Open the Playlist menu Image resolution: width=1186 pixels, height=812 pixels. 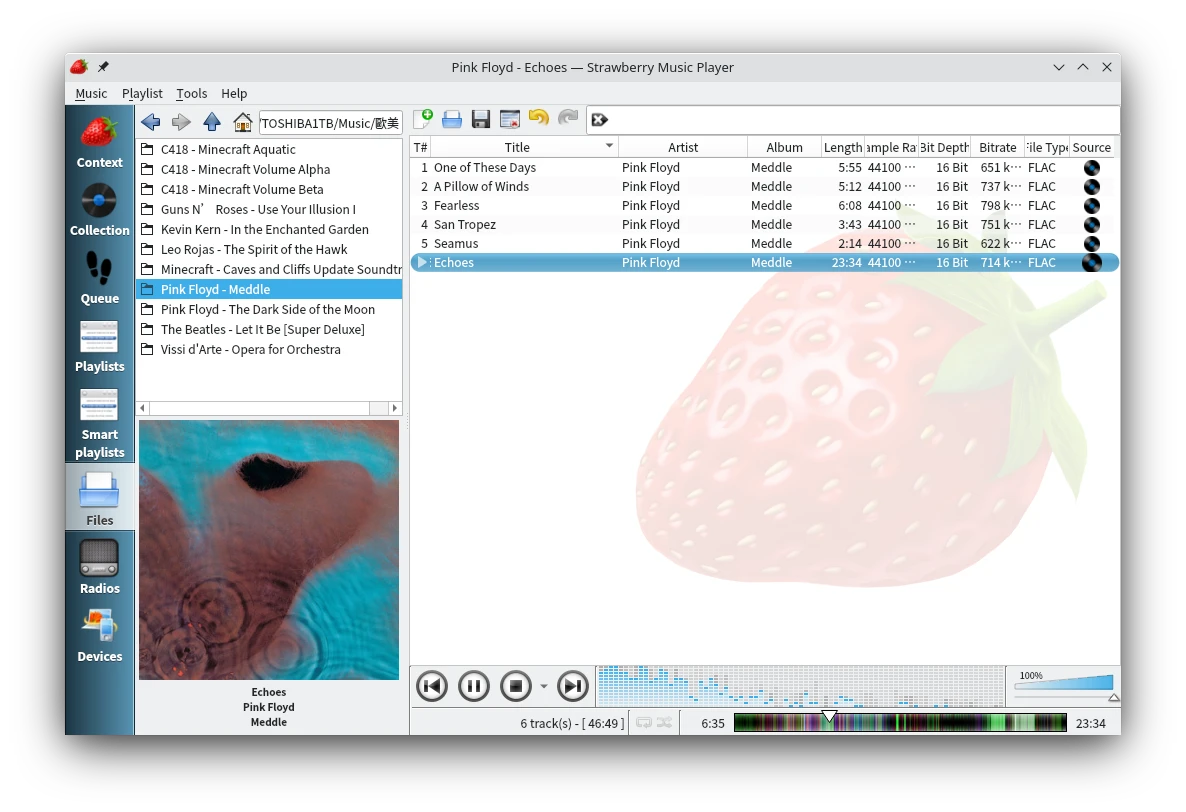(x=142, y=93)
